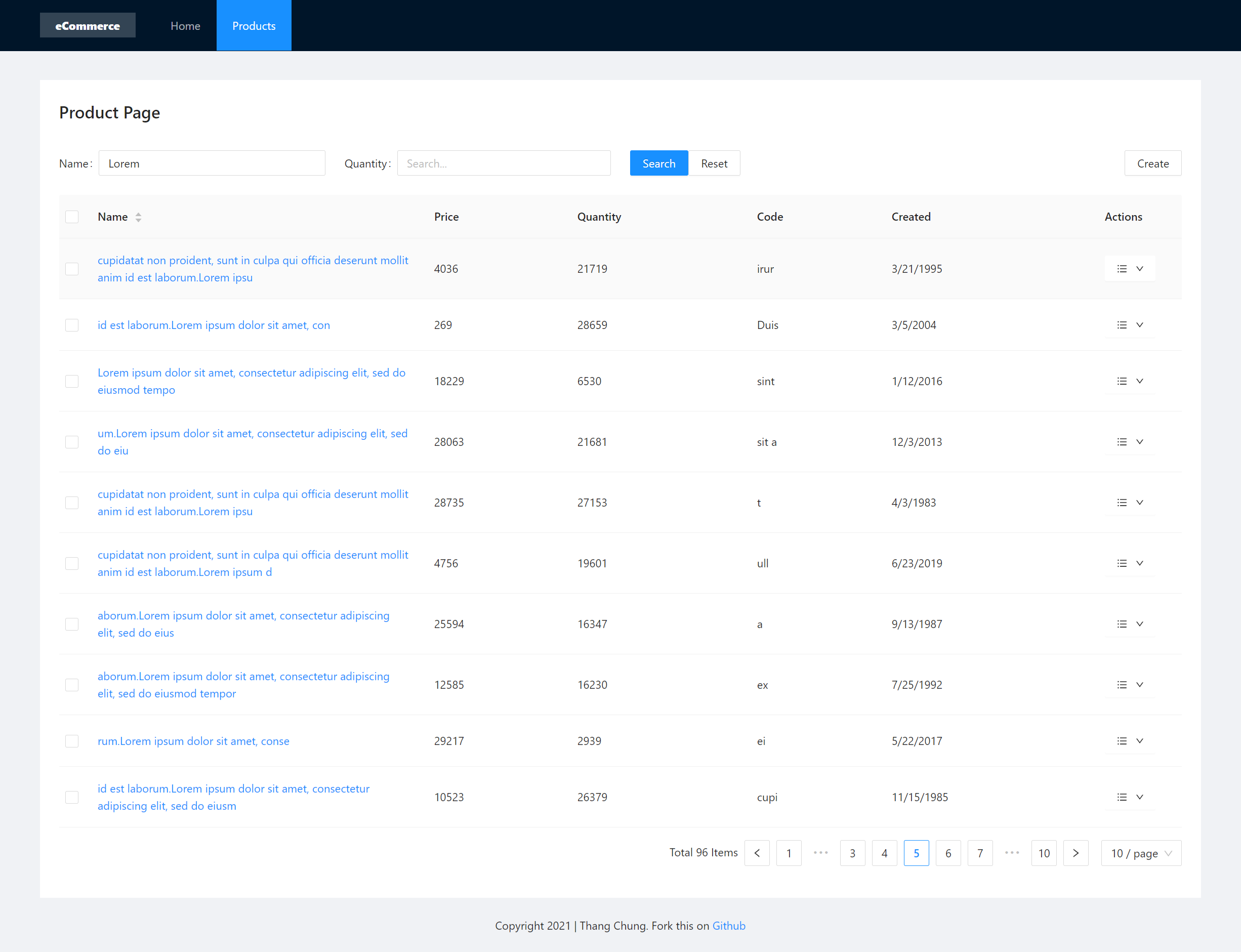Click the Quantity search input field
Image resolution: width=1241 pixels, height=952 pixels.
pos(504,163)
